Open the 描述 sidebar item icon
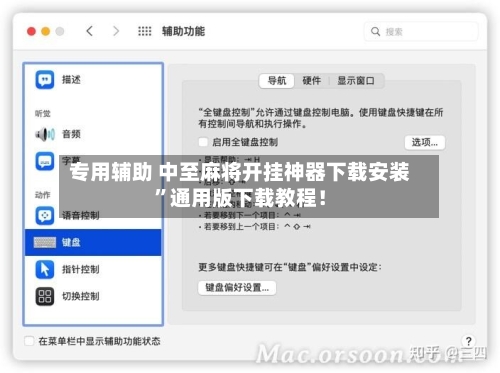The image size is (500, 373). (x=45, y=80)
